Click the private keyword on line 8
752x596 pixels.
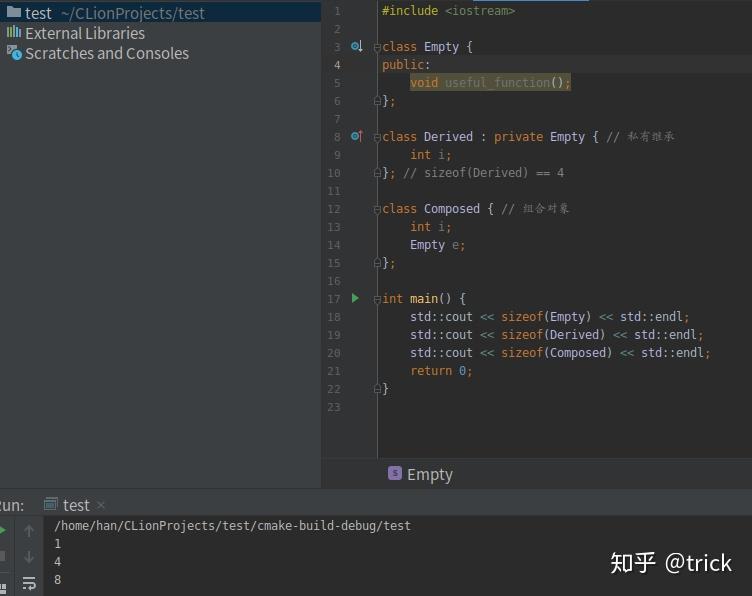click(518, 137)
